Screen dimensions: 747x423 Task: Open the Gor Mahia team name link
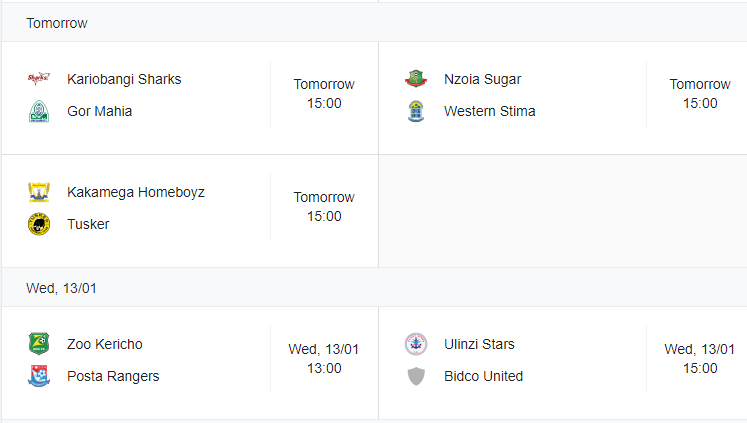100,111
